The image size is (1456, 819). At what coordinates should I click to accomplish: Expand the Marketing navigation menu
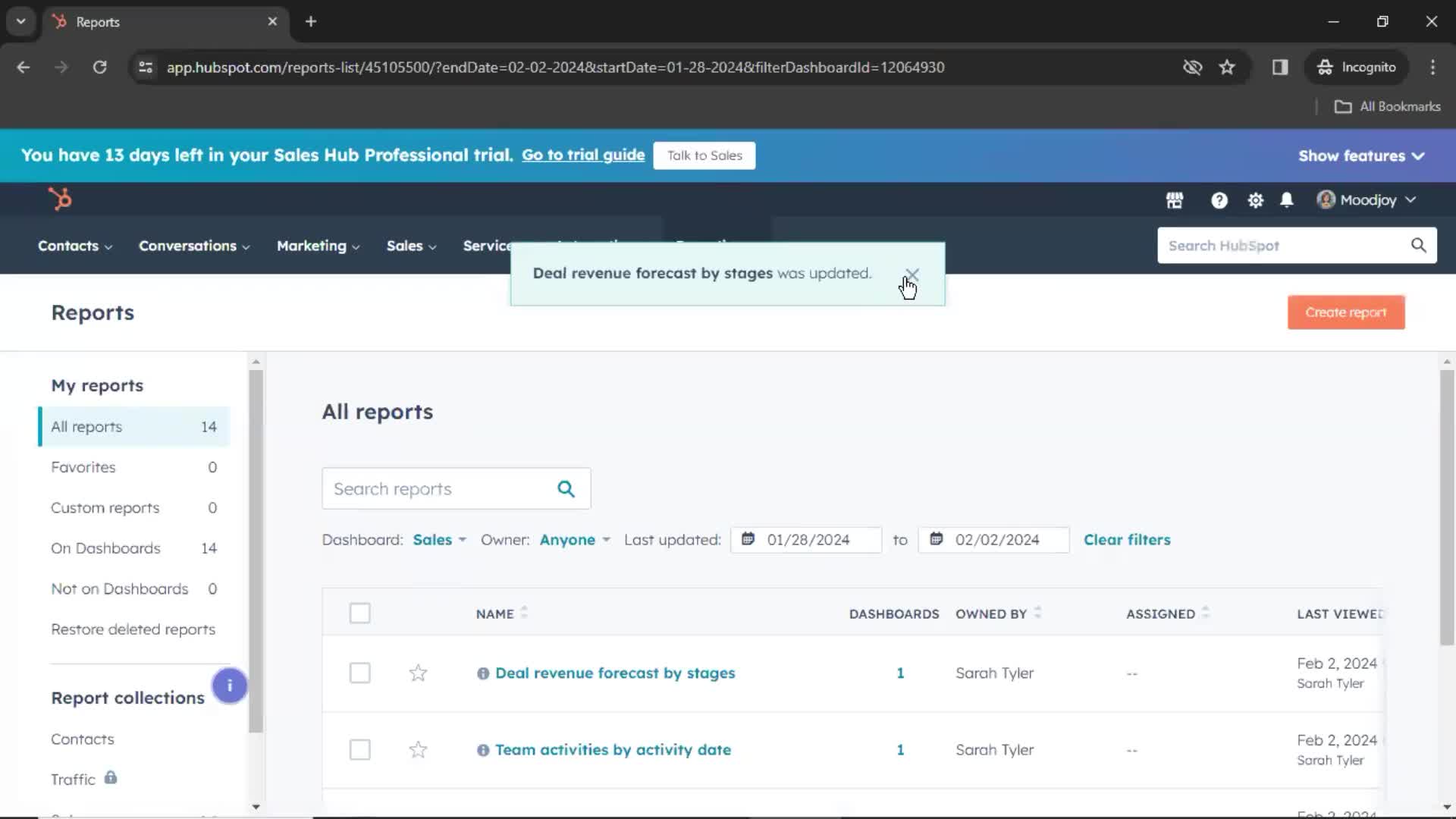click(318, 246)
